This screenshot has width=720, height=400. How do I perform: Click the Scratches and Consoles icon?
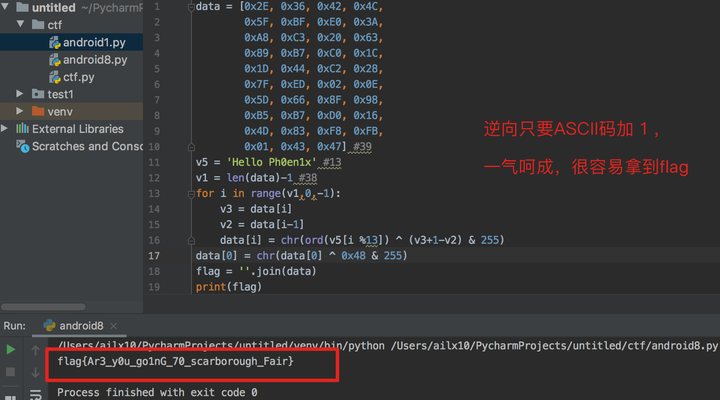pos(22,146)
